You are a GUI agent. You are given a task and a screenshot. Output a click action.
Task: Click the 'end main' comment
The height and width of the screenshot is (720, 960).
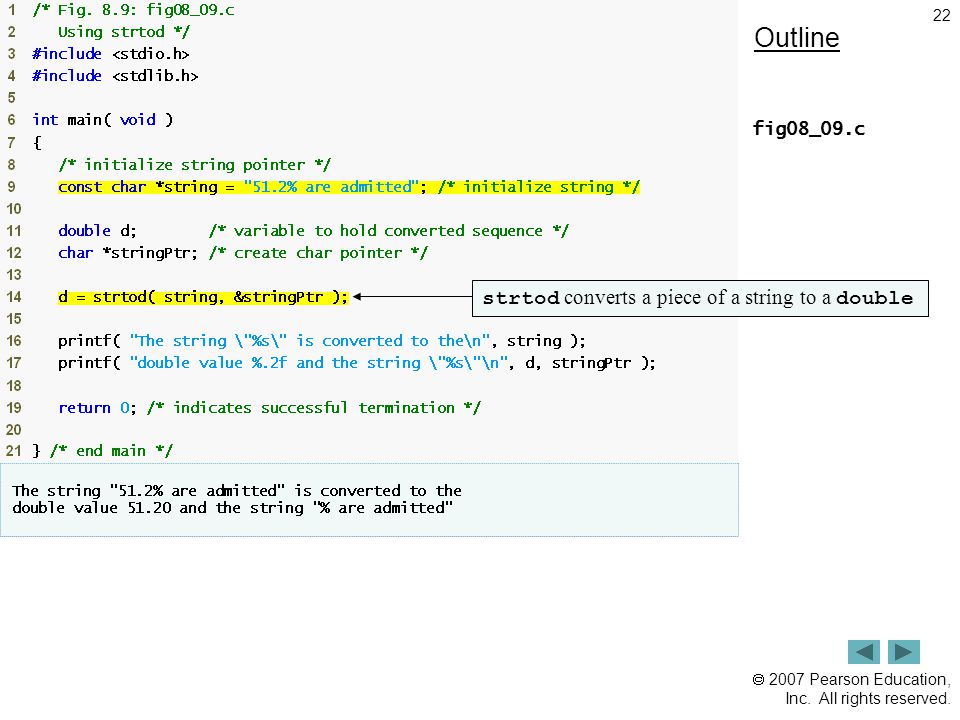(x=111, y=451)
